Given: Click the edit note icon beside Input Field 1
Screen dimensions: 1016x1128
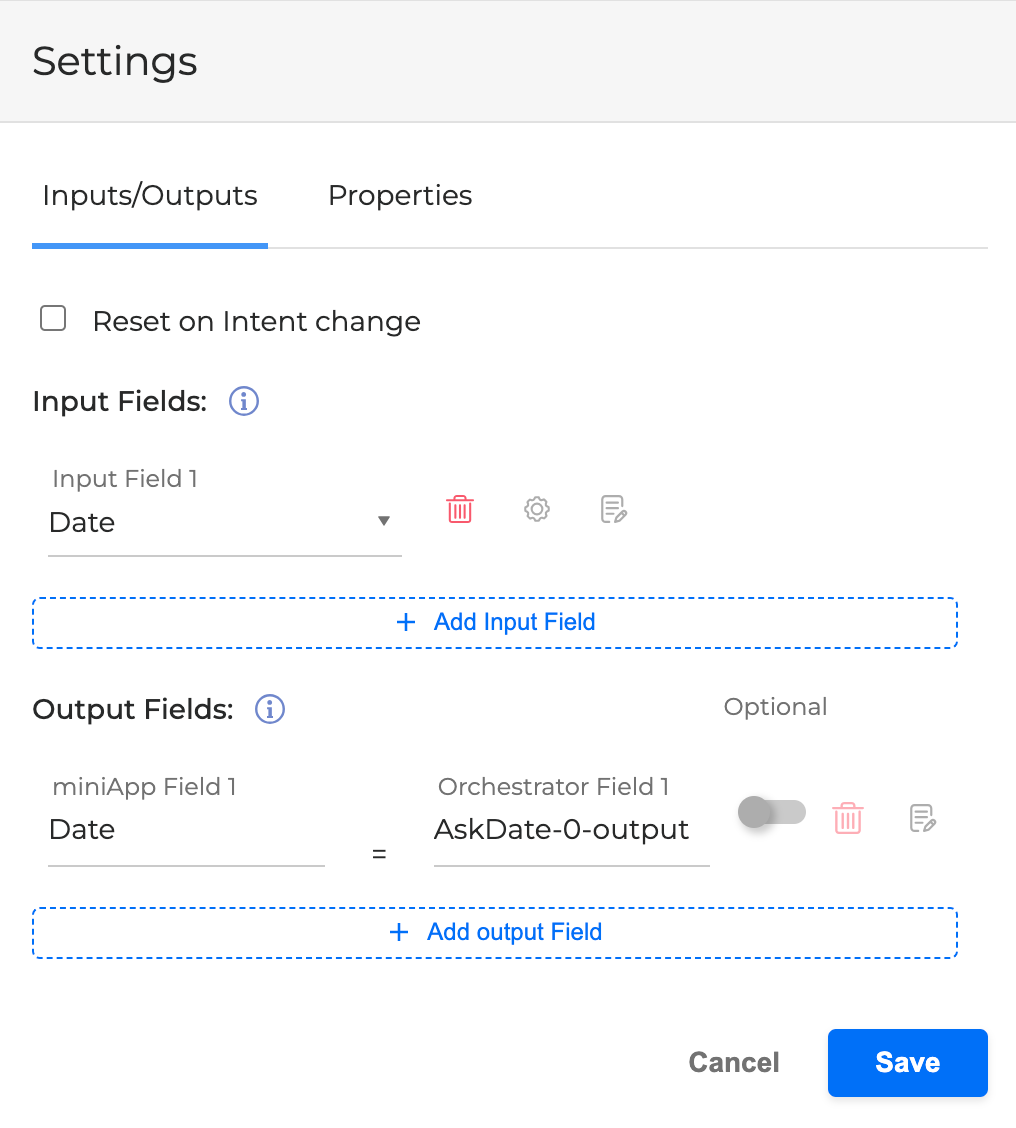Looking at the screenshot, I should click(613, 509).
